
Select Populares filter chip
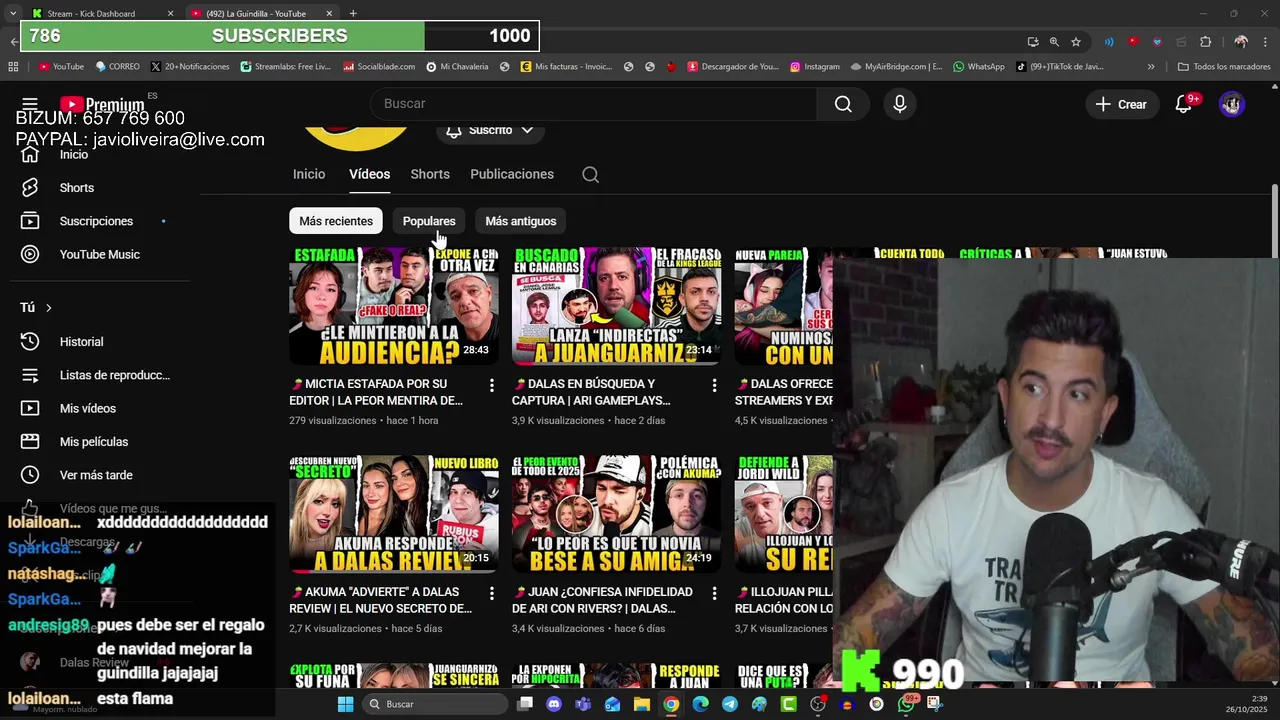[429, 221]
